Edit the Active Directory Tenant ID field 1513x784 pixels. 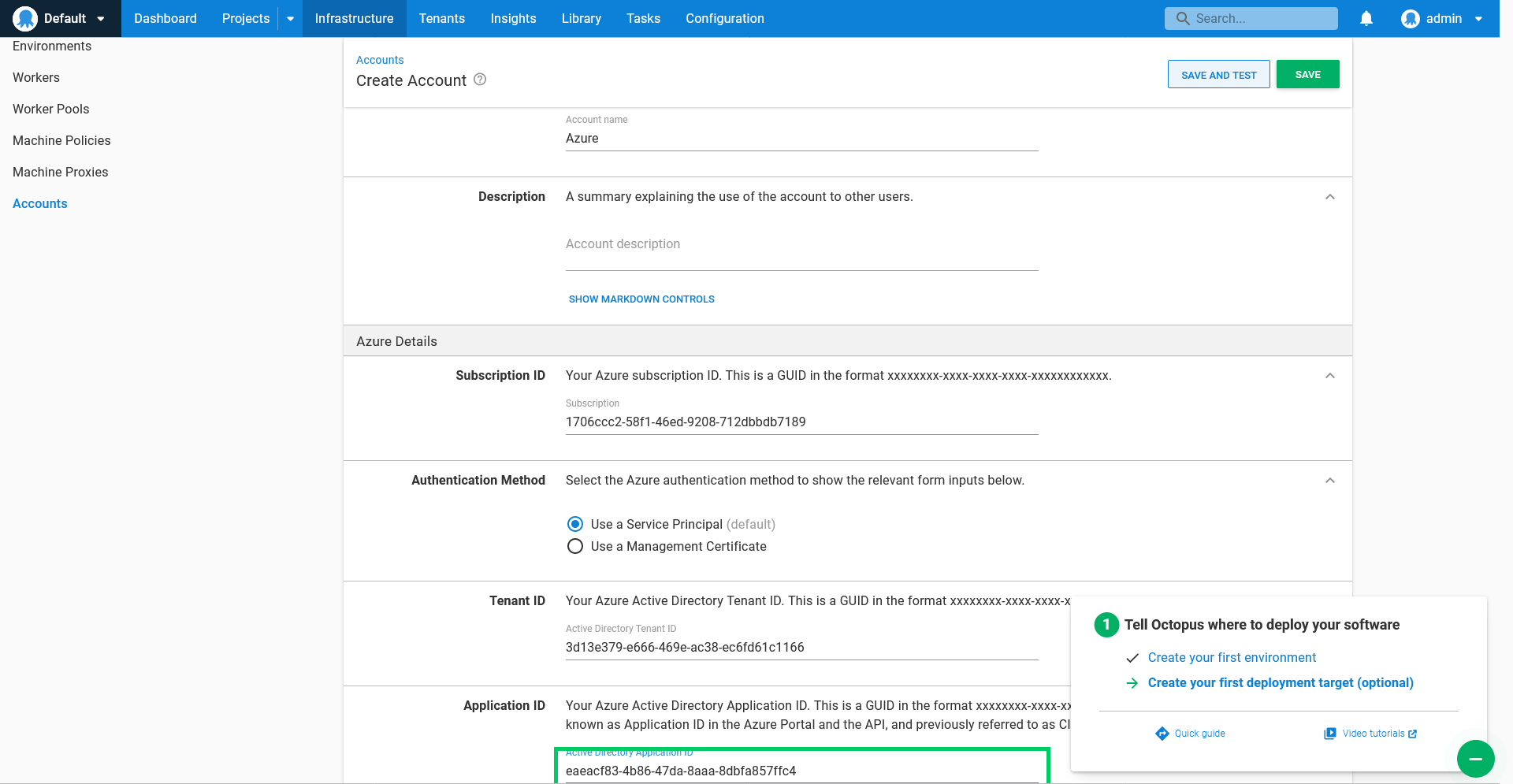point(802,647)
